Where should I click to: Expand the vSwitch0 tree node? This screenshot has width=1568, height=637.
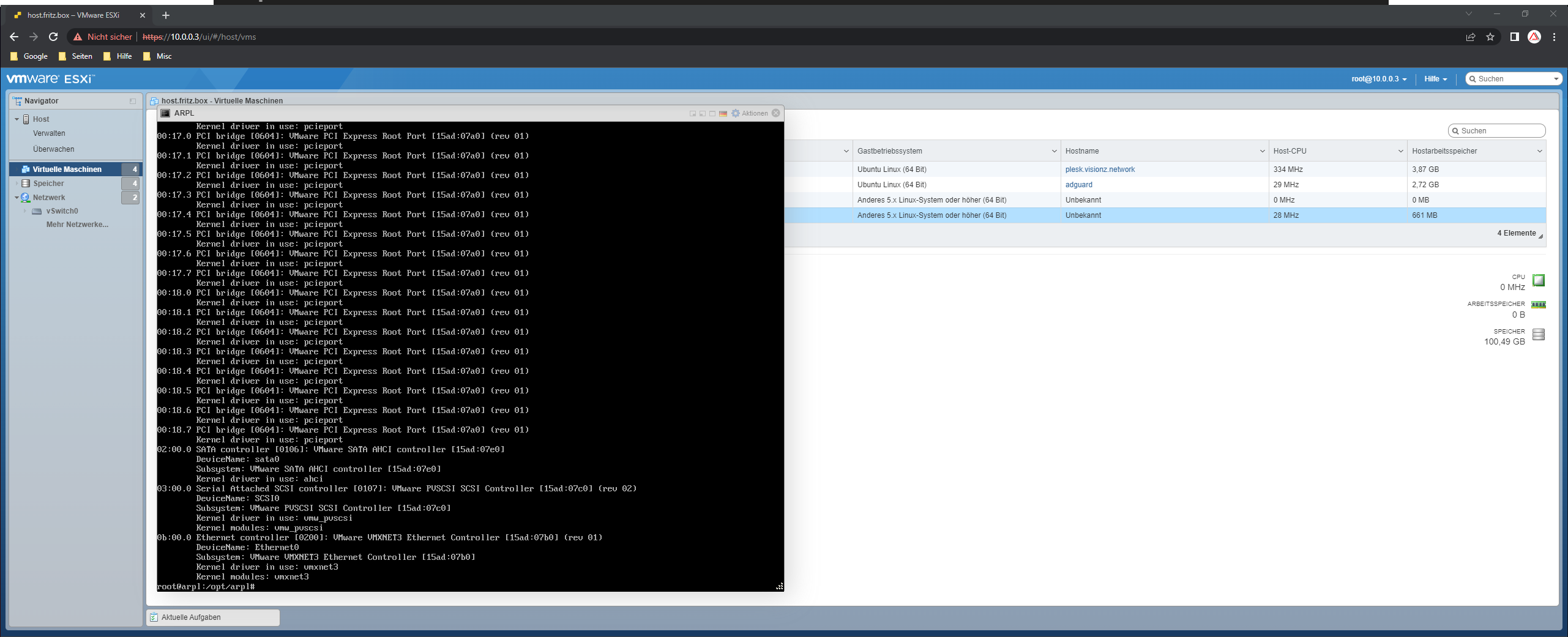[24, 210]
